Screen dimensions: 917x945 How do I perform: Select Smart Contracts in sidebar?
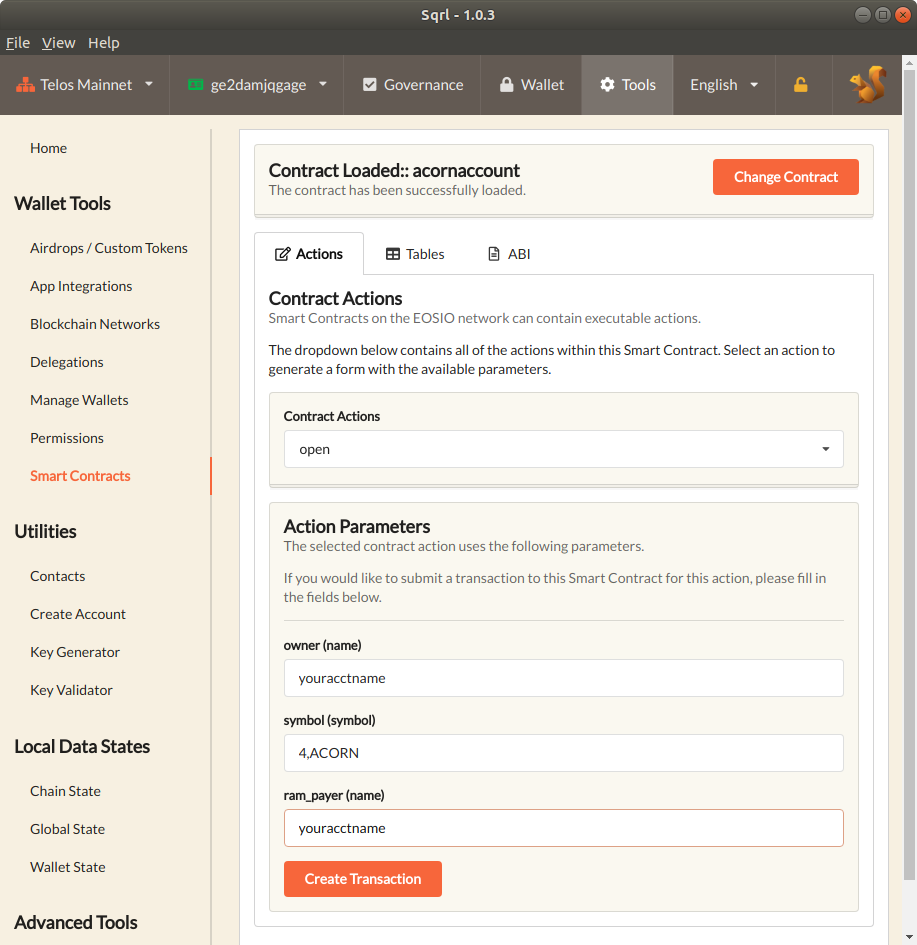pyautogui.click(x=80, y=476)
